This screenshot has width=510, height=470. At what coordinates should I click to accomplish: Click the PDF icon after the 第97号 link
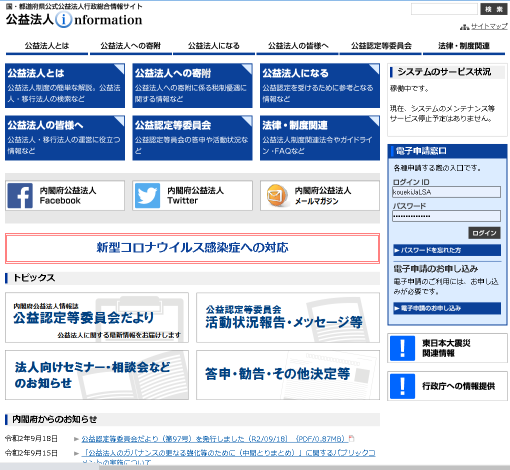pos(351,439)
